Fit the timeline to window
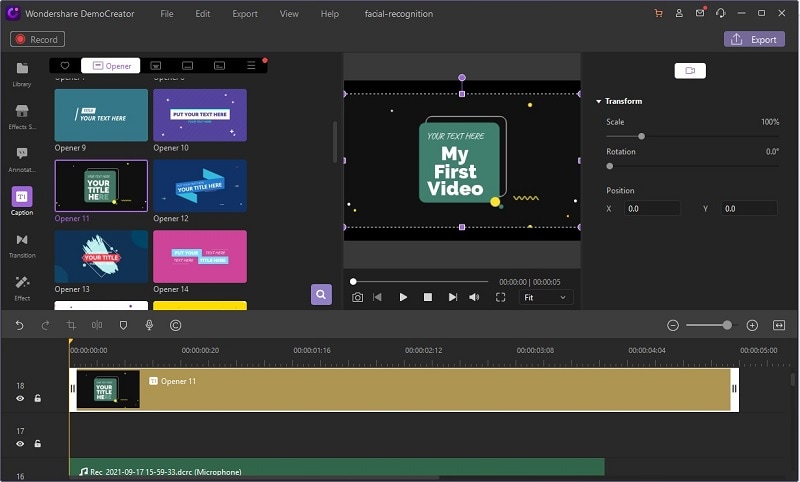 pos(779,325)
